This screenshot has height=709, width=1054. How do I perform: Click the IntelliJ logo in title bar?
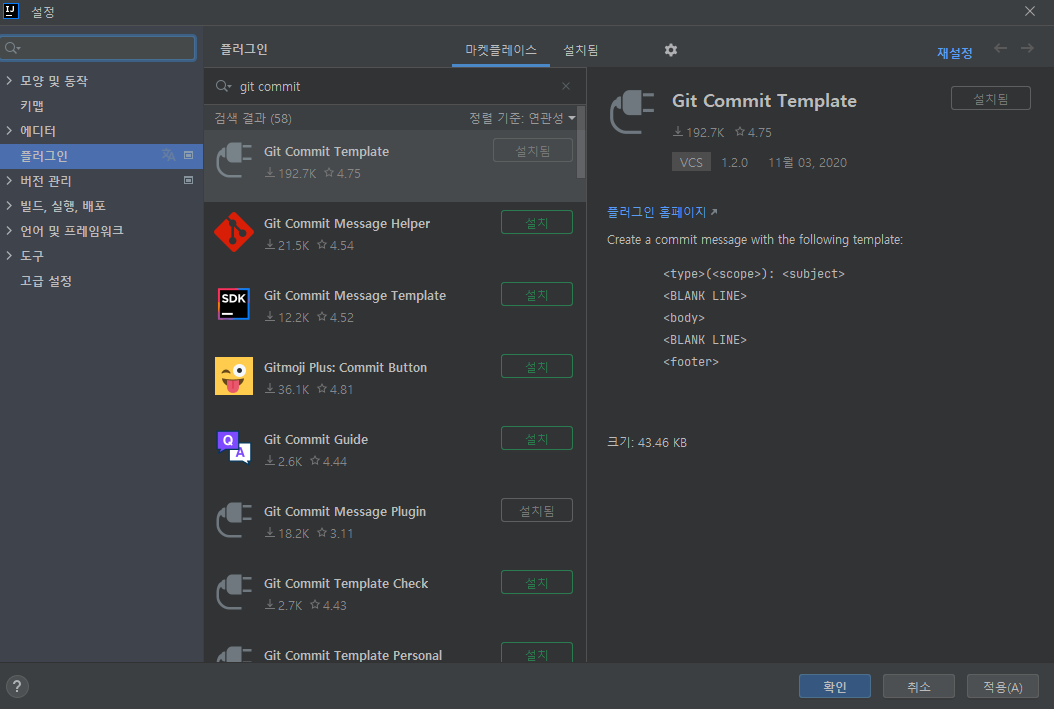(x=11, y=11)
